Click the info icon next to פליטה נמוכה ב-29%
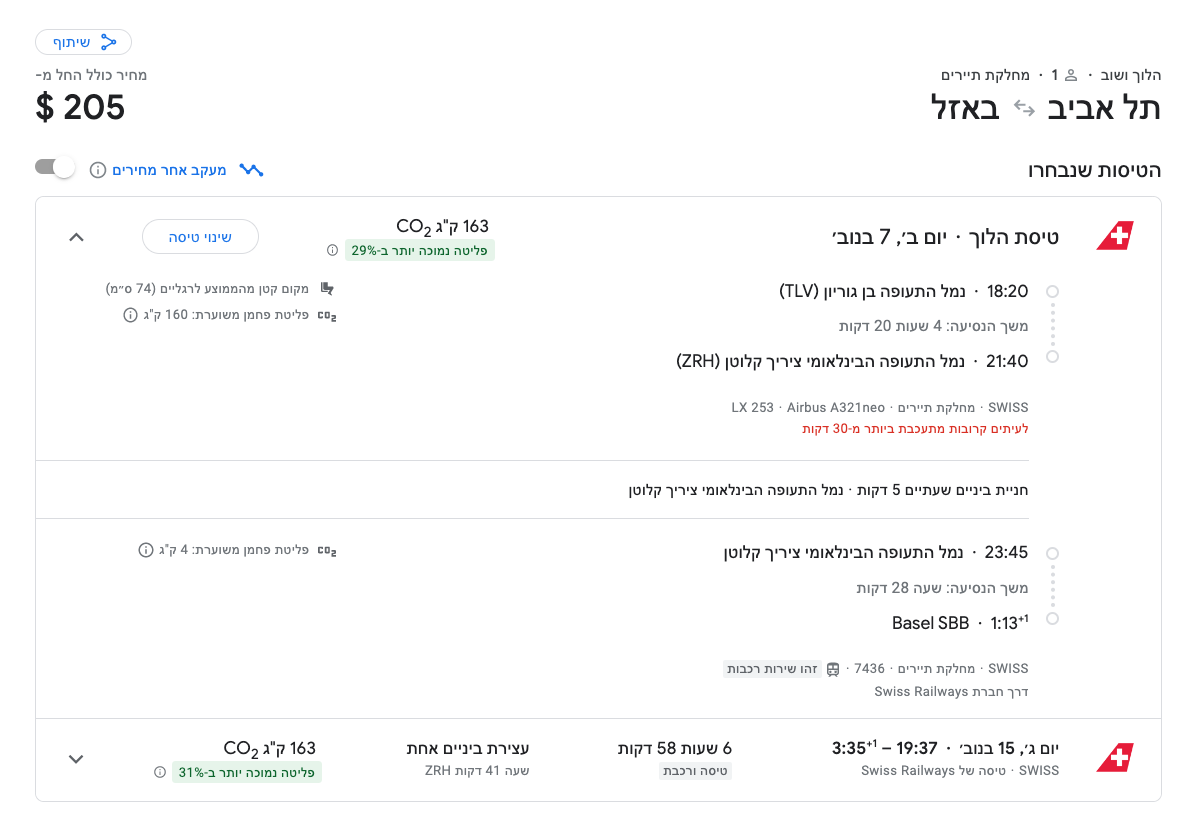 [x=332, y=250]
